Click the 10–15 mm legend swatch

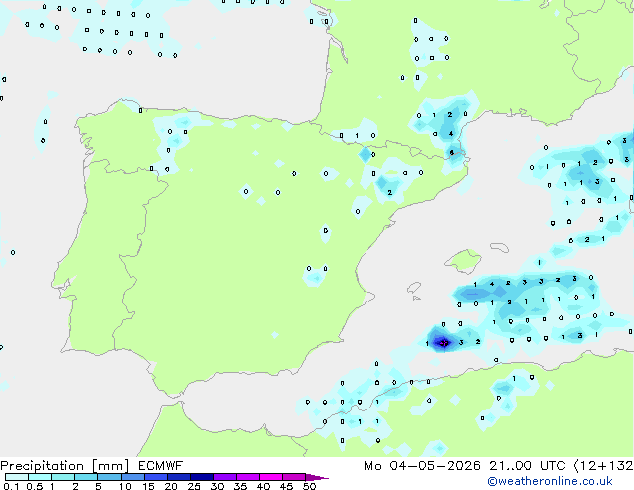[x=132, y=477]
